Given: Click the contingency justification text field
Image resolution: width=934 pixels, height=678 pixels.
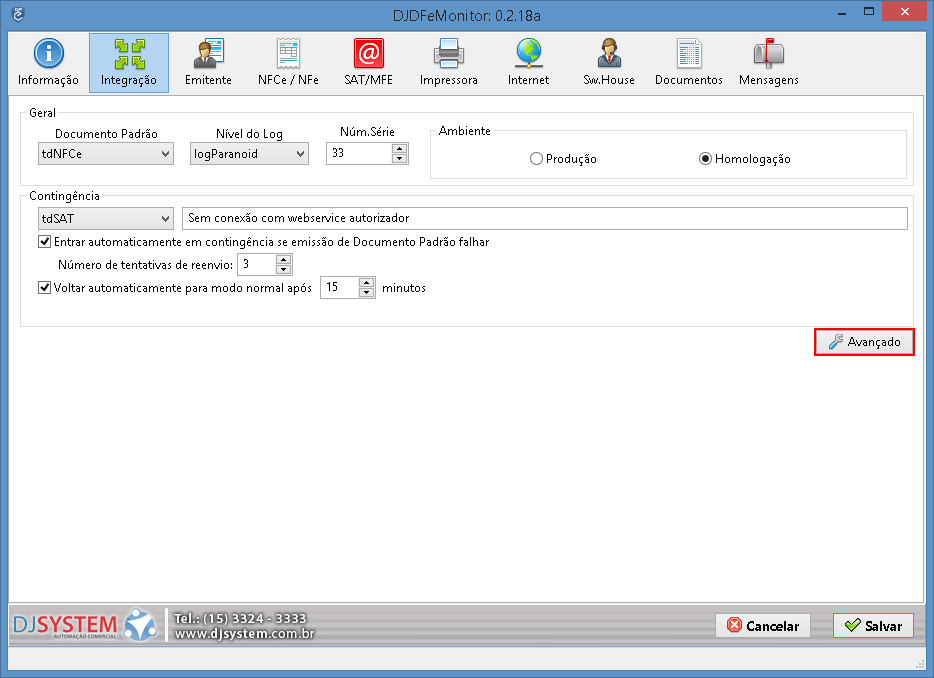Looking at the screenshot, I should 545,218.
